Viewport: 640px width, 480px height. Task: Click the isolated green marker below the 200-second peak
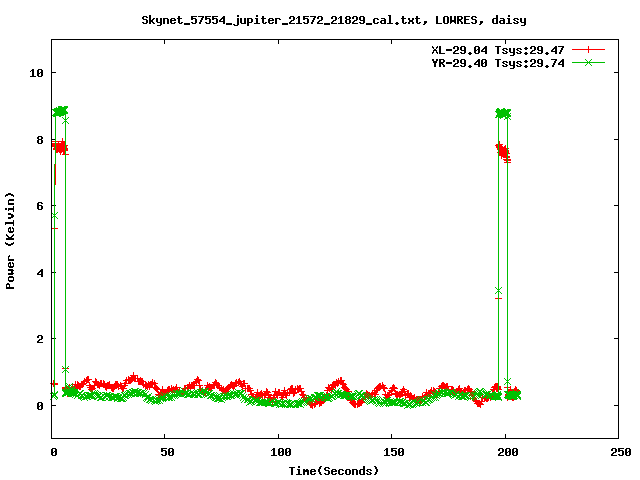pyautogui.click(x=498, y=291)
